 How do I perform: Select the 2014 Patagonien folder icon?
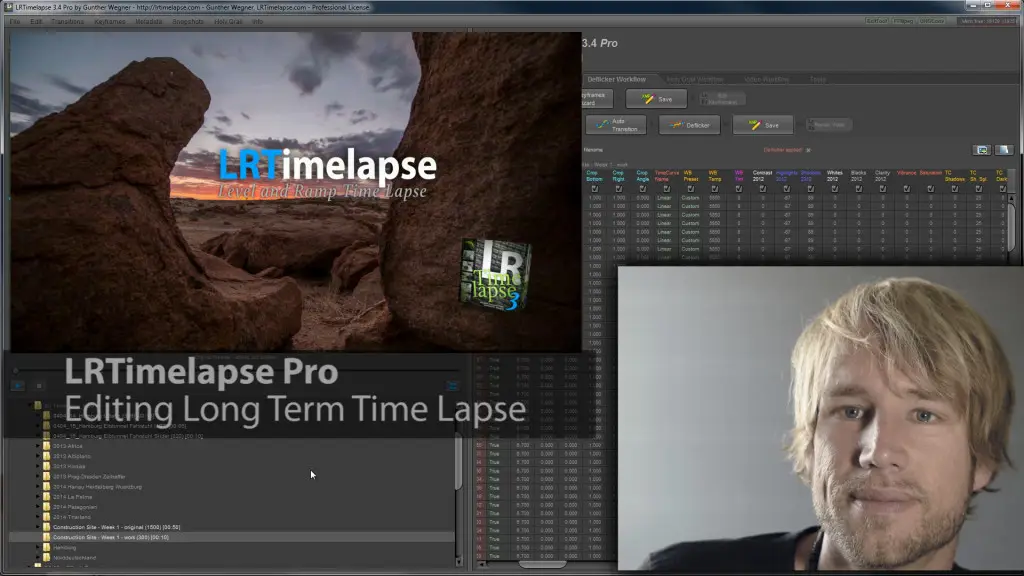point(46,507)
